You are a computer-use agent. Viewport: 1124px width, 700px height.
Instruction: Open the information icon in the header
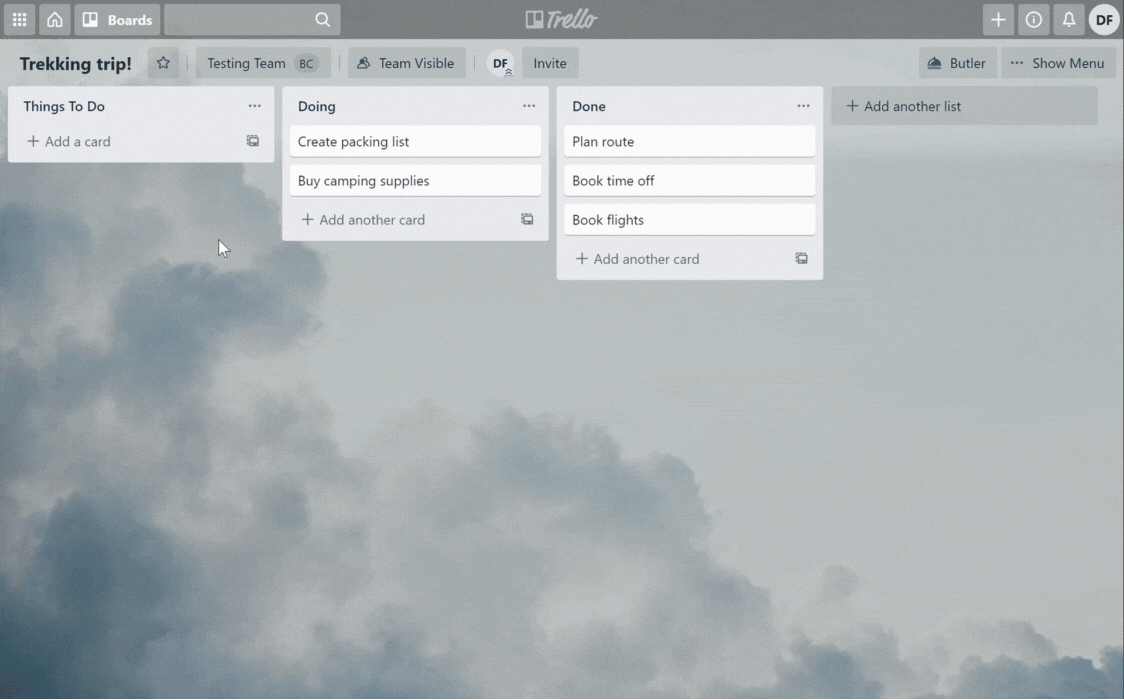[1033, 19]
